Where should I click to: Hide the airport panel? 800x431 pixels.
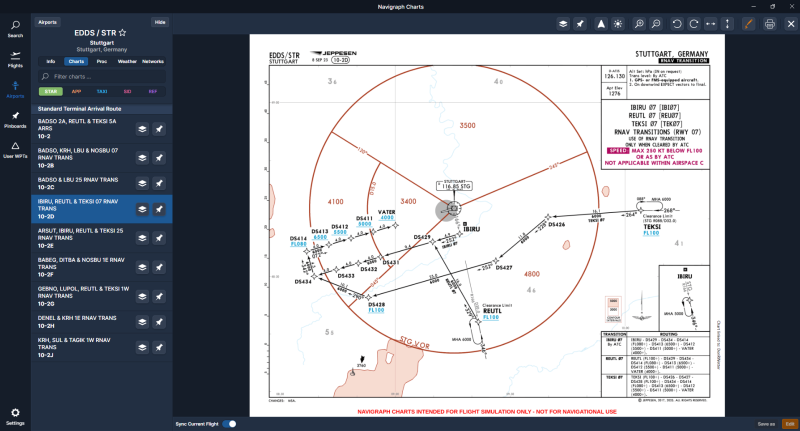(160, 22)
